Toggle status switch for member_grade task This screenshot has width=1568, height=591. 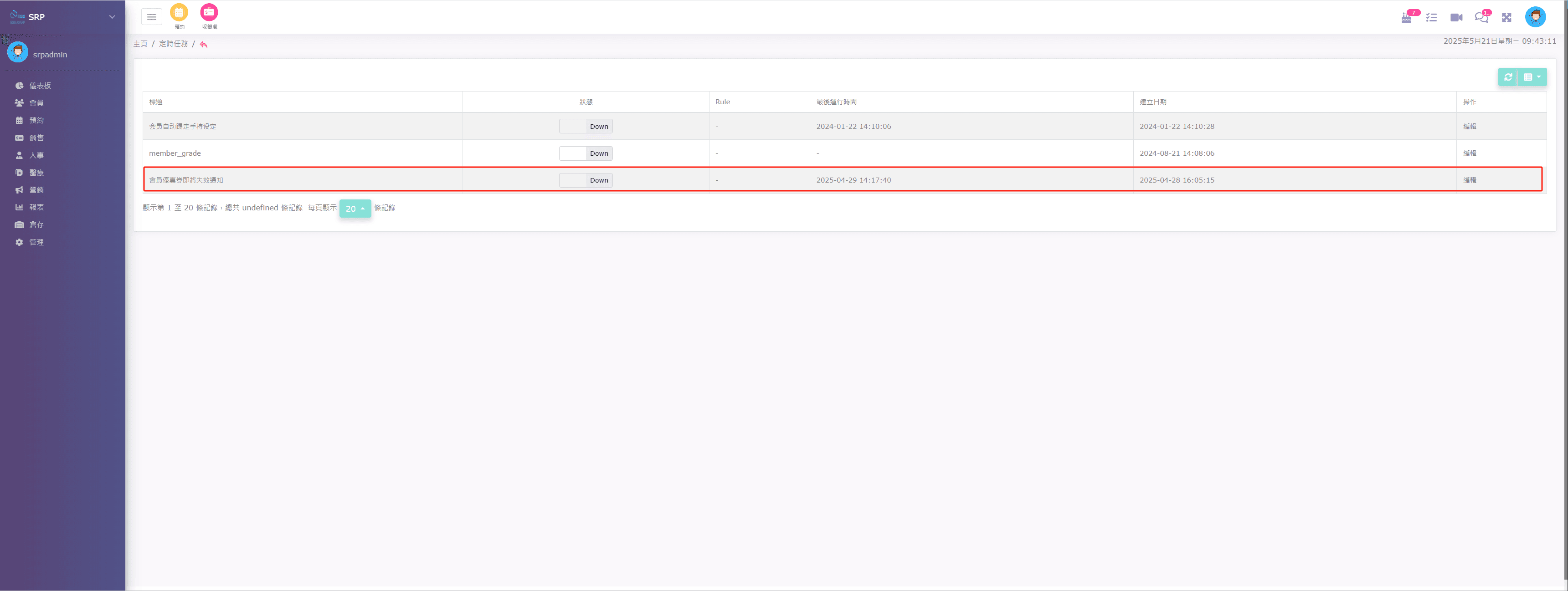tap(585, 153)
